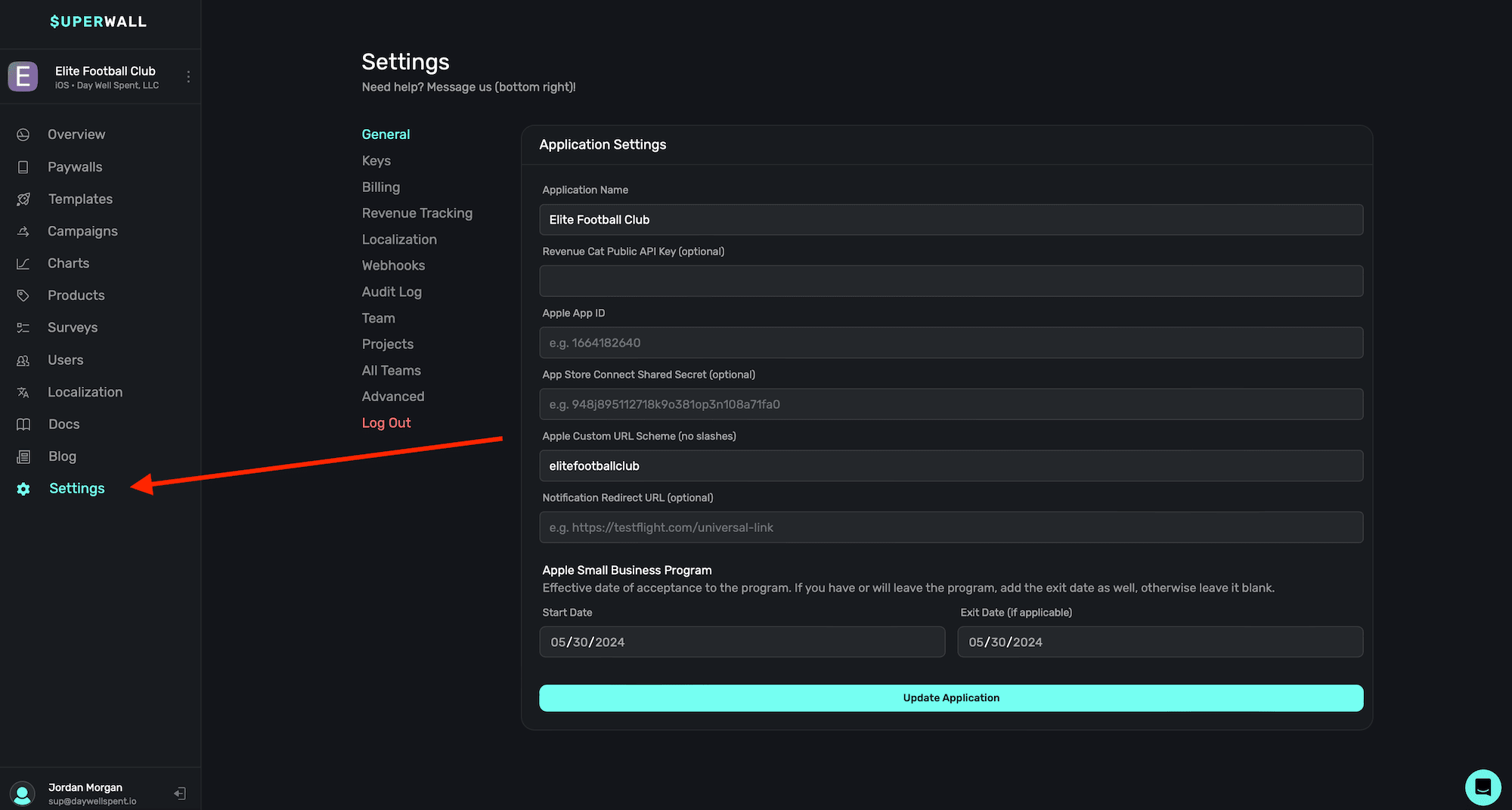Click the Overview icon in sidebar
The image size is (1512, 810).
tap(23, 134)
